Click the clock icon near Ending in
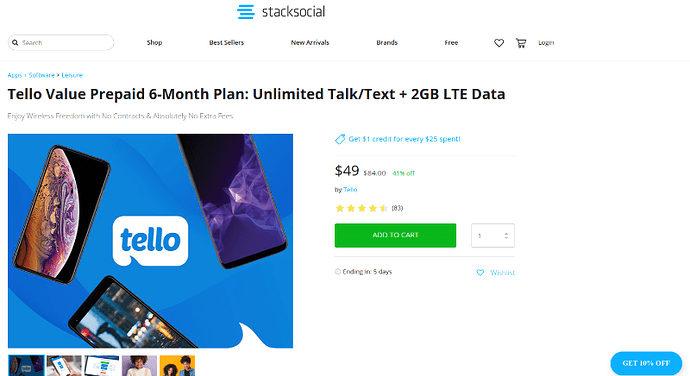This screenshot has height=376, width=690. (x=338, y=272)
